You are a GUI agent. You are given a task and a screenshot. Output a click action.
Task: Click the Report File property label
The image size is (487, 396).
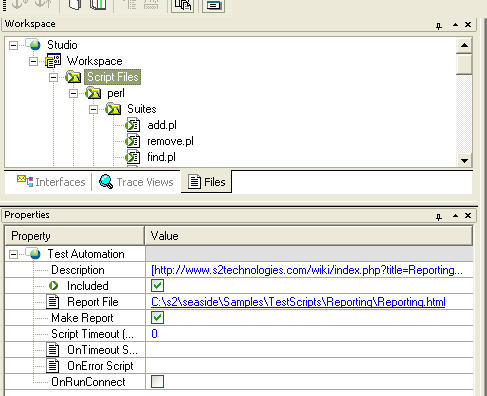tap(93, 302)
